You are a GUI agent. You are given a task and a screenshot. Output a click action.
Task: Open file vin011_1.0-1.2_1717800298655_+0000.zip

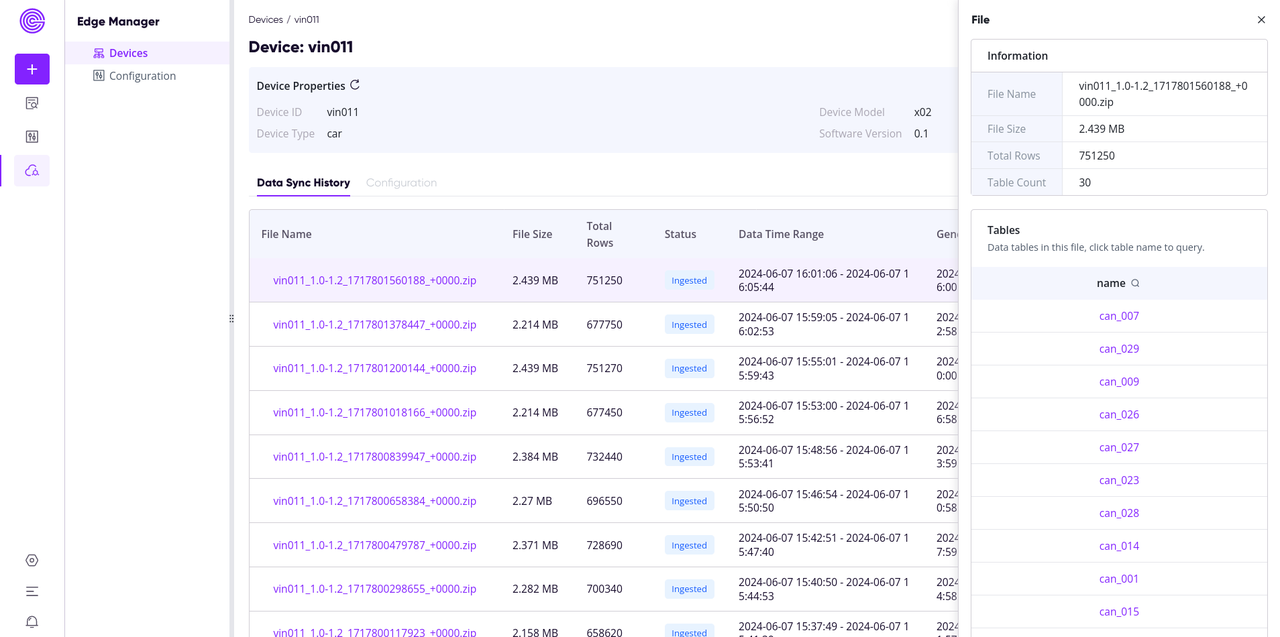click(374, 589)
